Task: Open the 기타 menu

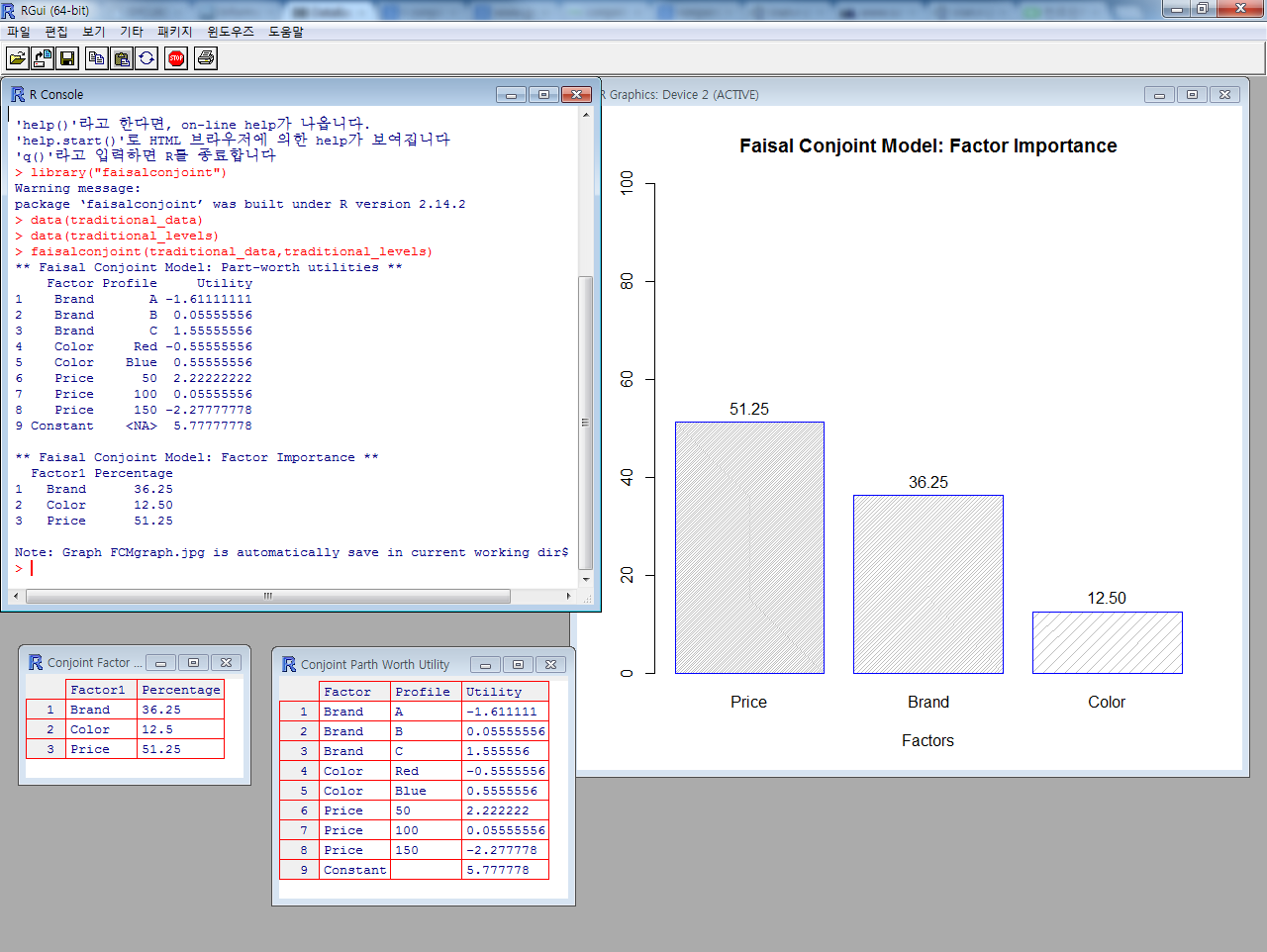Action: tap(132, 32)
